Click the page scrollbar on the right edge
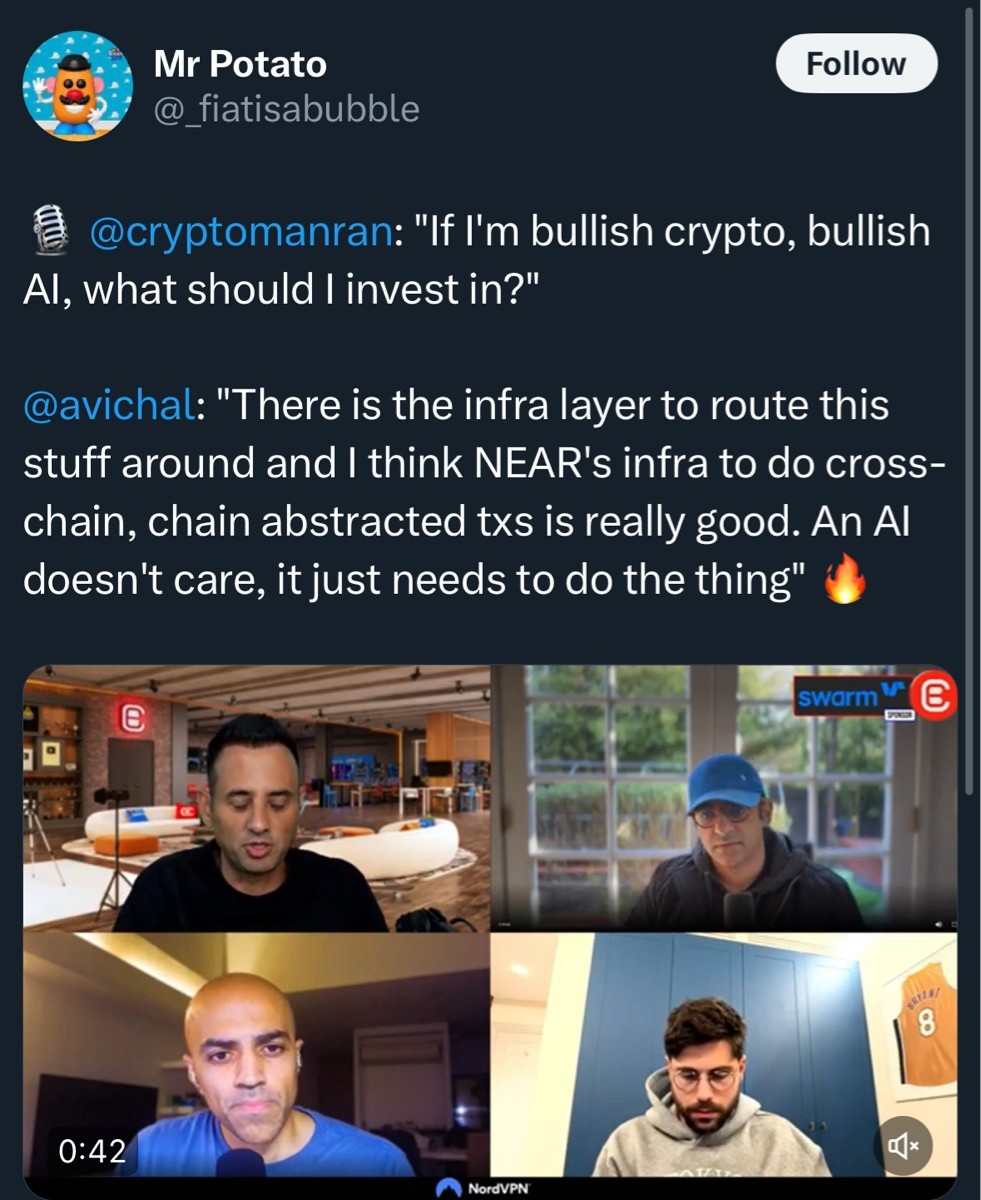Image resolution: width=981 pixels, height=1200 pixels. (x=969, y=400)
